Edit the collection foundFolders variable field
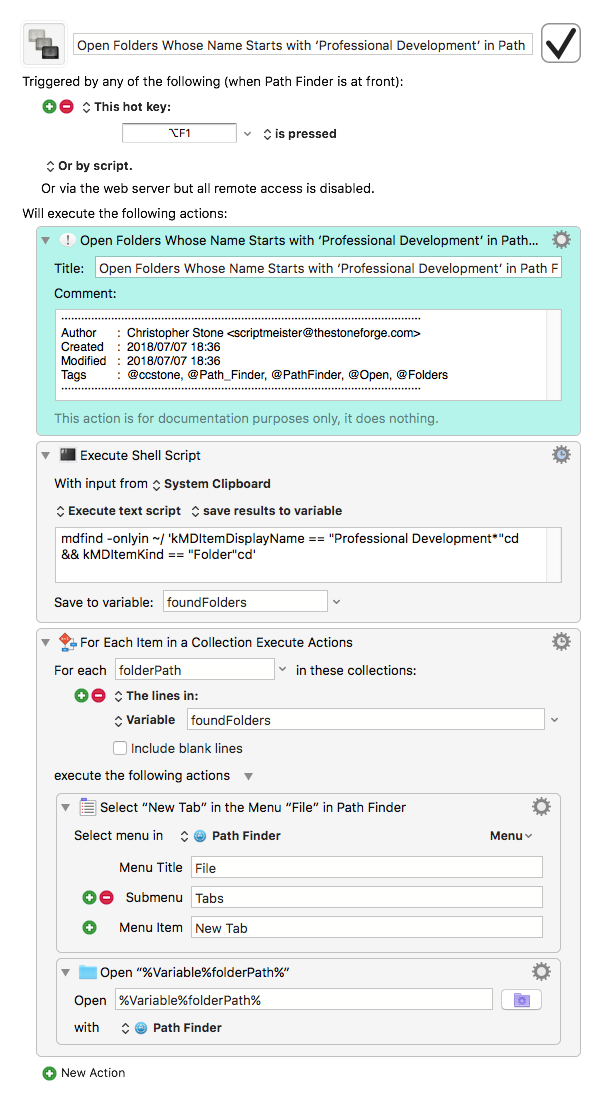Image resolution: width=601 pixels, height=1101 pixels. (x=366, y=720)
